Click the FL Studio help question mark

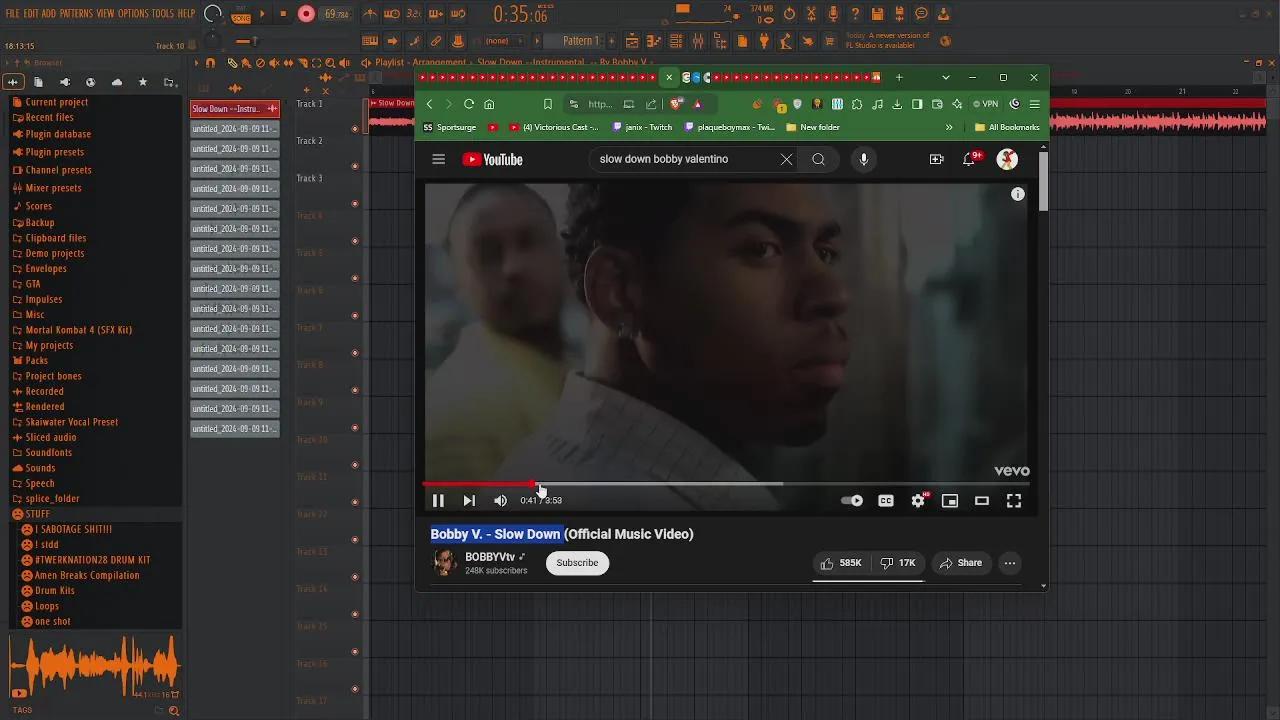click(855, 14)
